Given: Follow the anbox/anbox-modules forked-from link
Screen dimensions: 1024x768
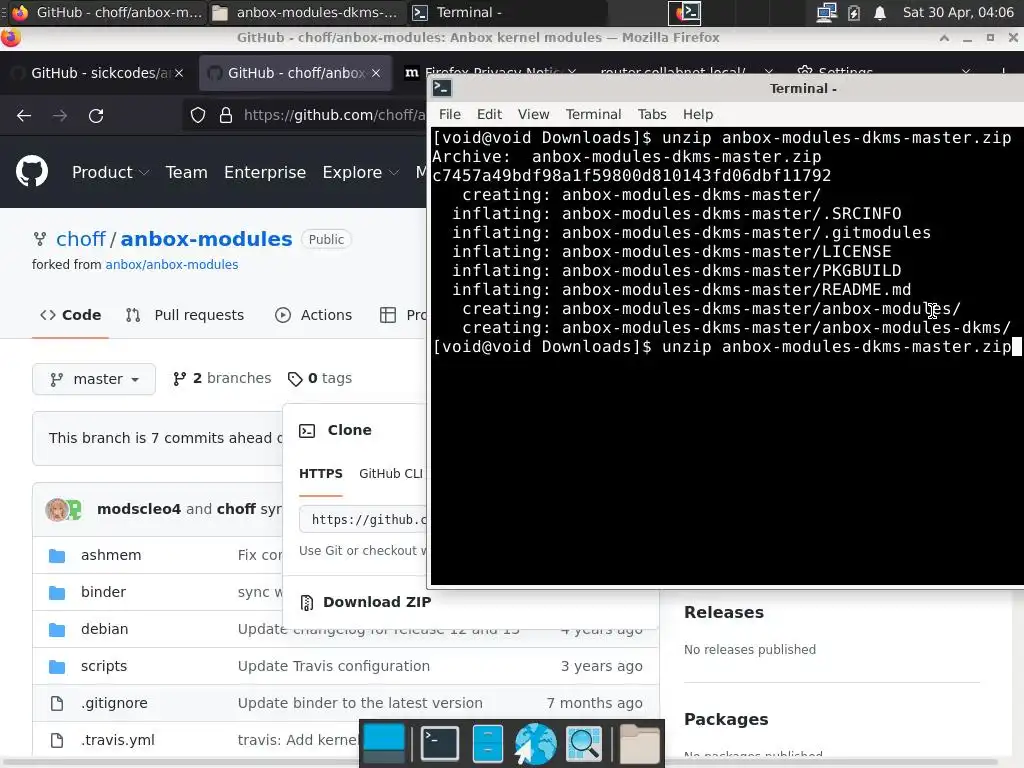Looking at the screenshot, I should coord(172,264).
